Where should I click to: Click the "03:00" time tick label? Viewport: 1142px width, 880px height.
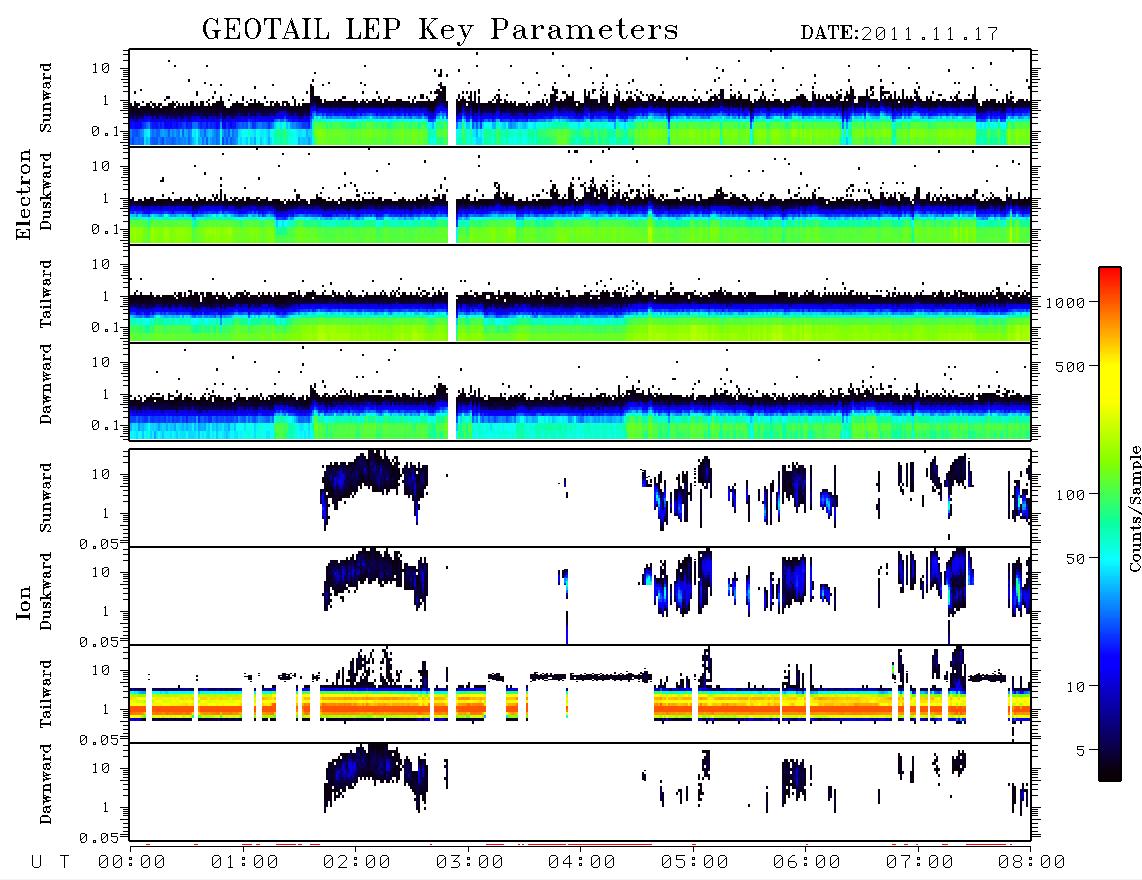[470, 863]
